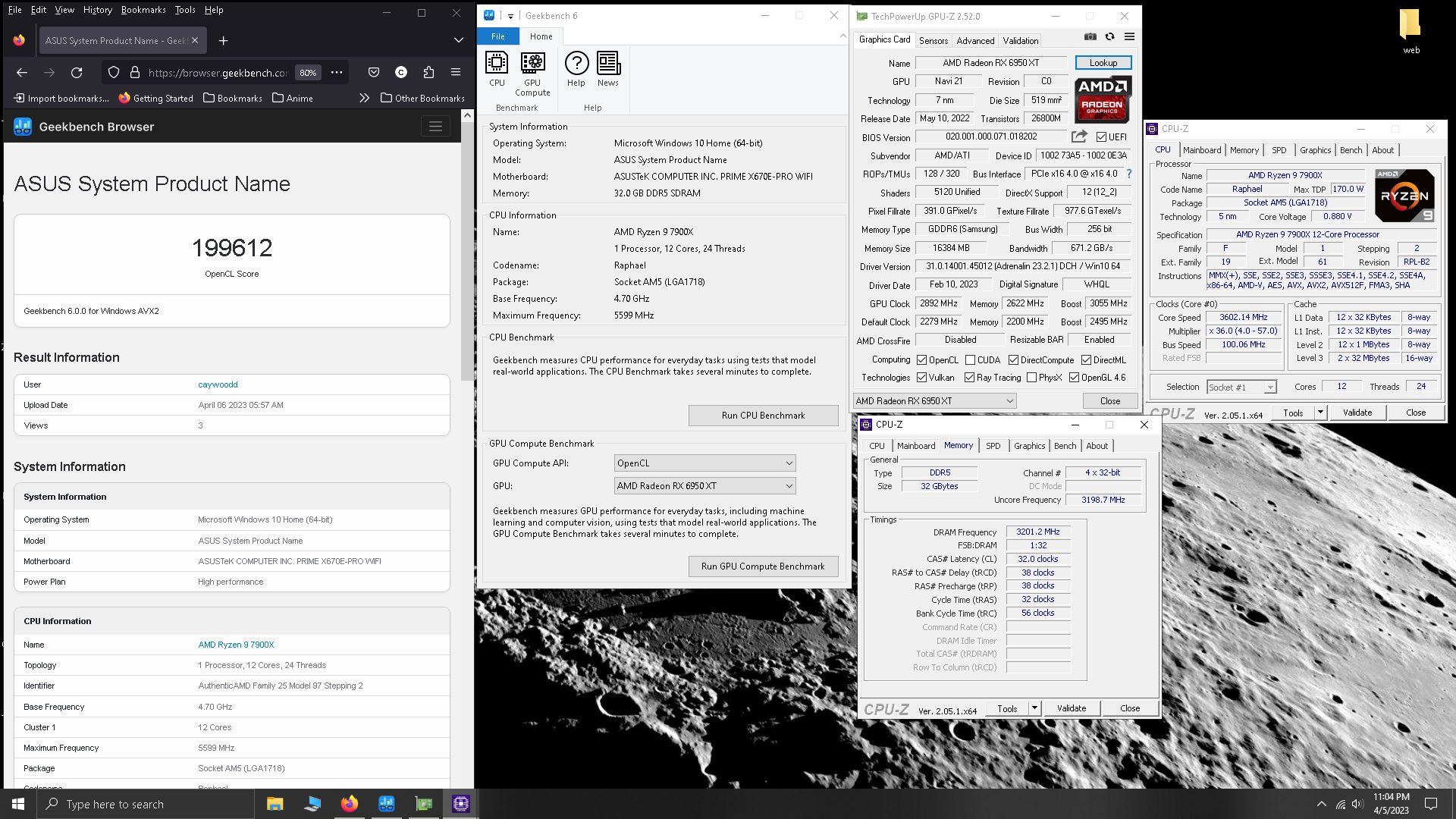Open Firefox History menu

coord(97,10)
